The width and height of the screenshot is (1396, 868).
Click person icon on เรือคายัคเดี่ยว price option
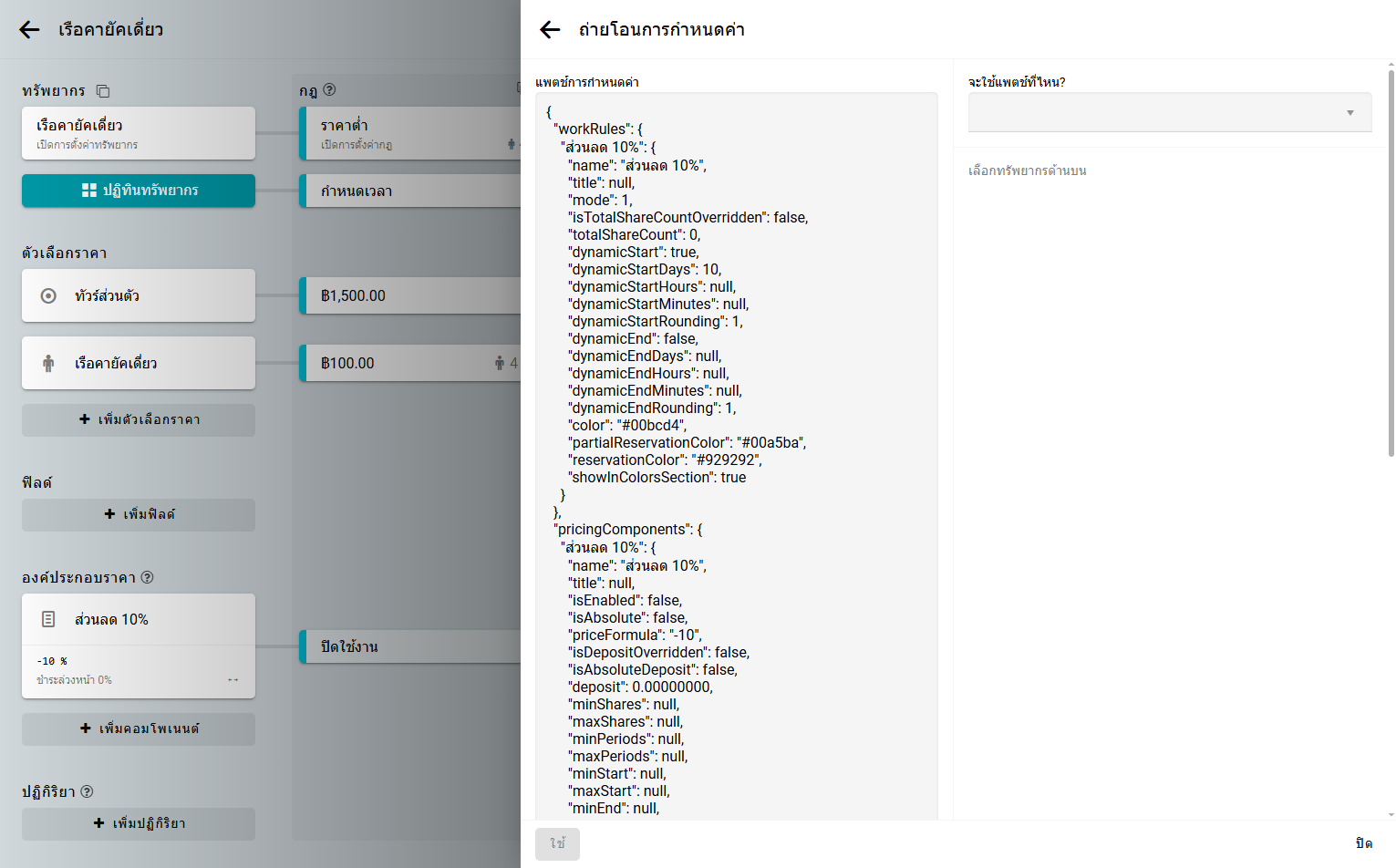coord(48,364)
